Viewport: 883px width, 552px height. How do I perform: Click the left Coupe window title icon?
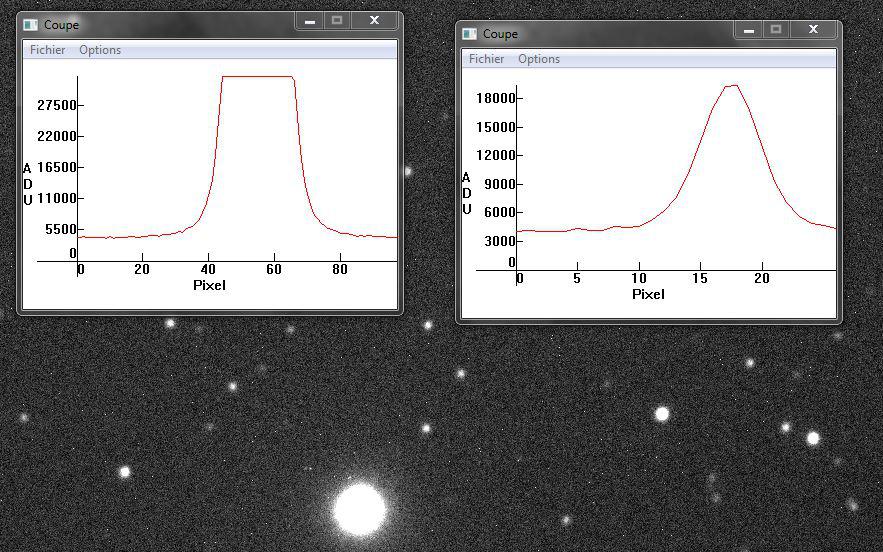pyautogui.click(x=30, y=25)
